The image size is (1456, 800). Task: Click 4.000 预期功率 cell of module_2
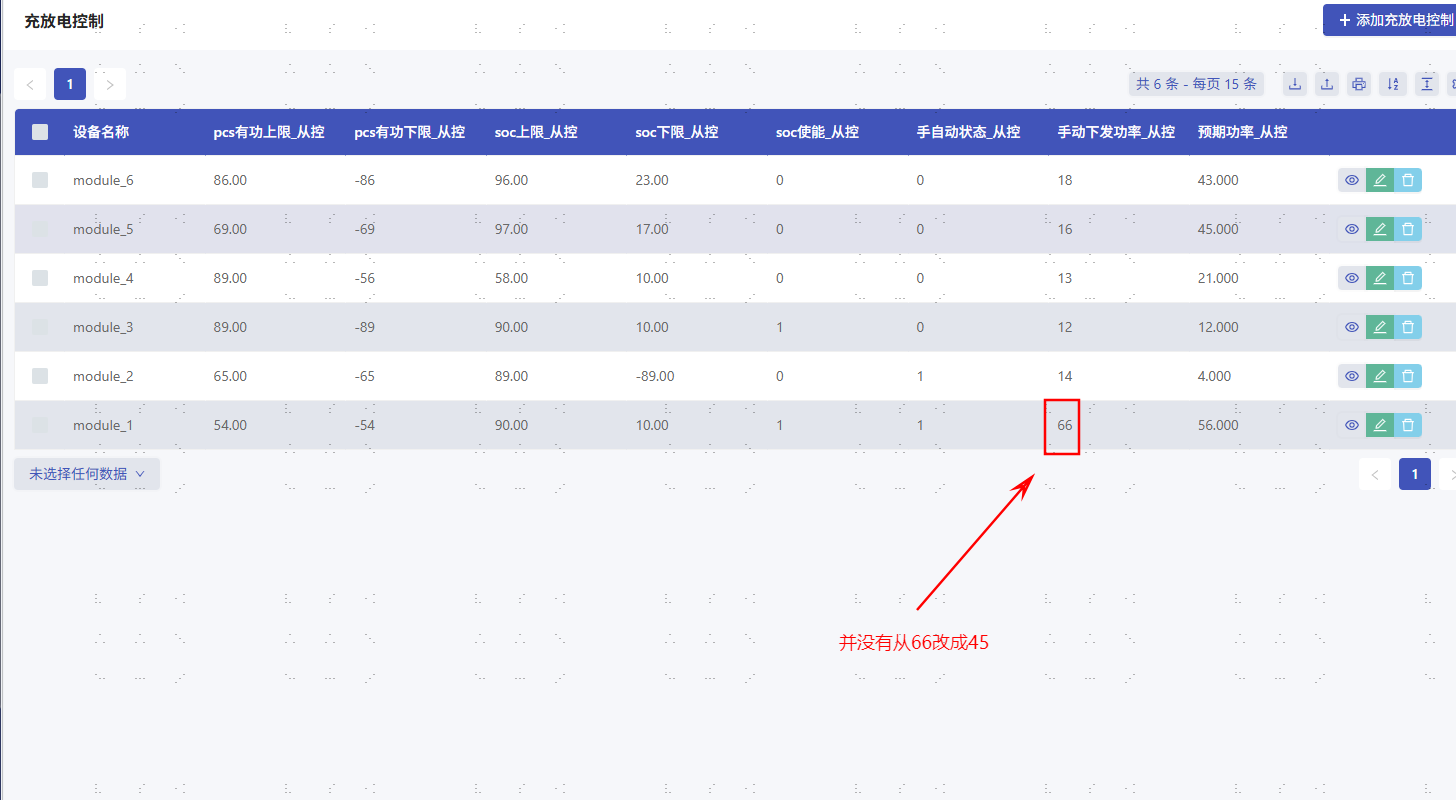click(1215, 376)
